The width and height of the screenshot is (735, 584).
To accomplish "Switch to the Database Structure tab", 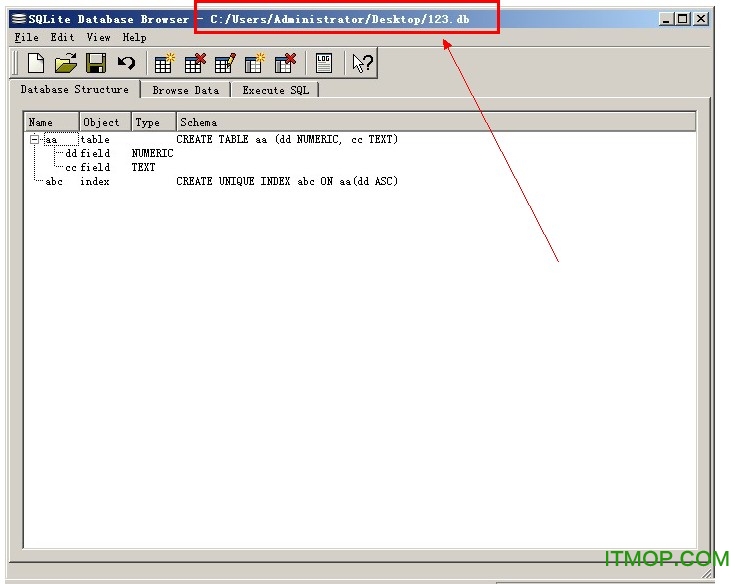I will tap(75, 89).
